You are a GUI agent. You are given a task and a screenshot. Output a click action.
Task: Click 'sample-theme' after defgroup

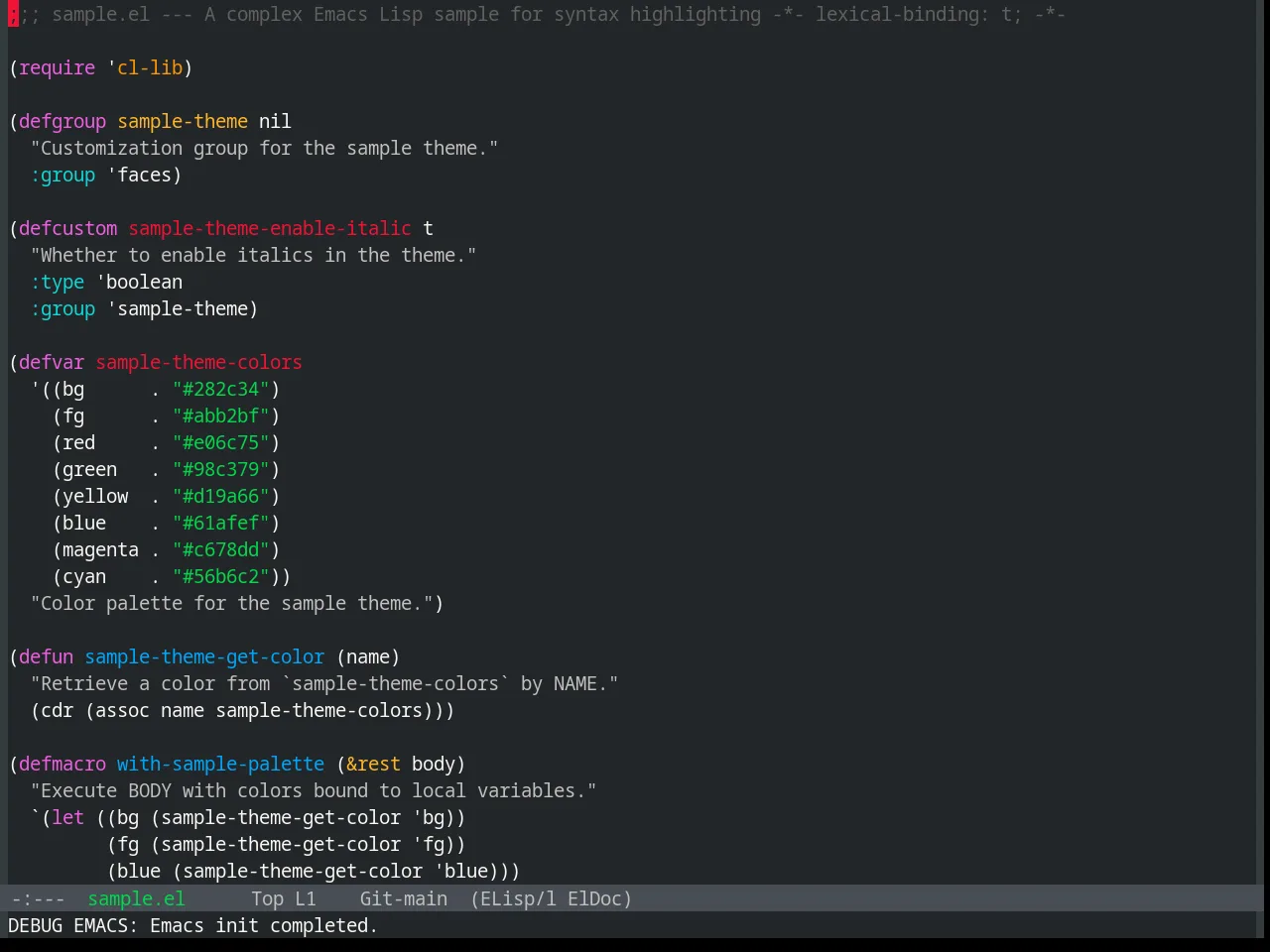pos(183,121)
